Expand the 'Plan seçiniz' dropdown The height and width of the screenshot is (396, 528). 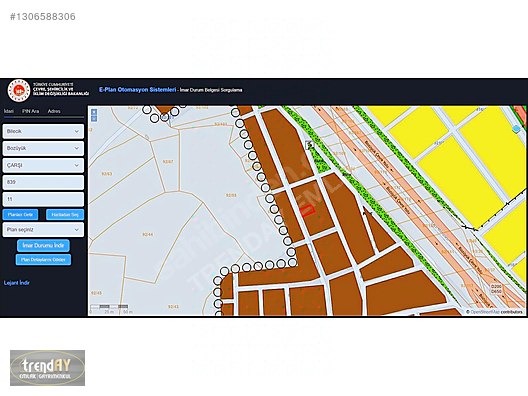(43, 230)
